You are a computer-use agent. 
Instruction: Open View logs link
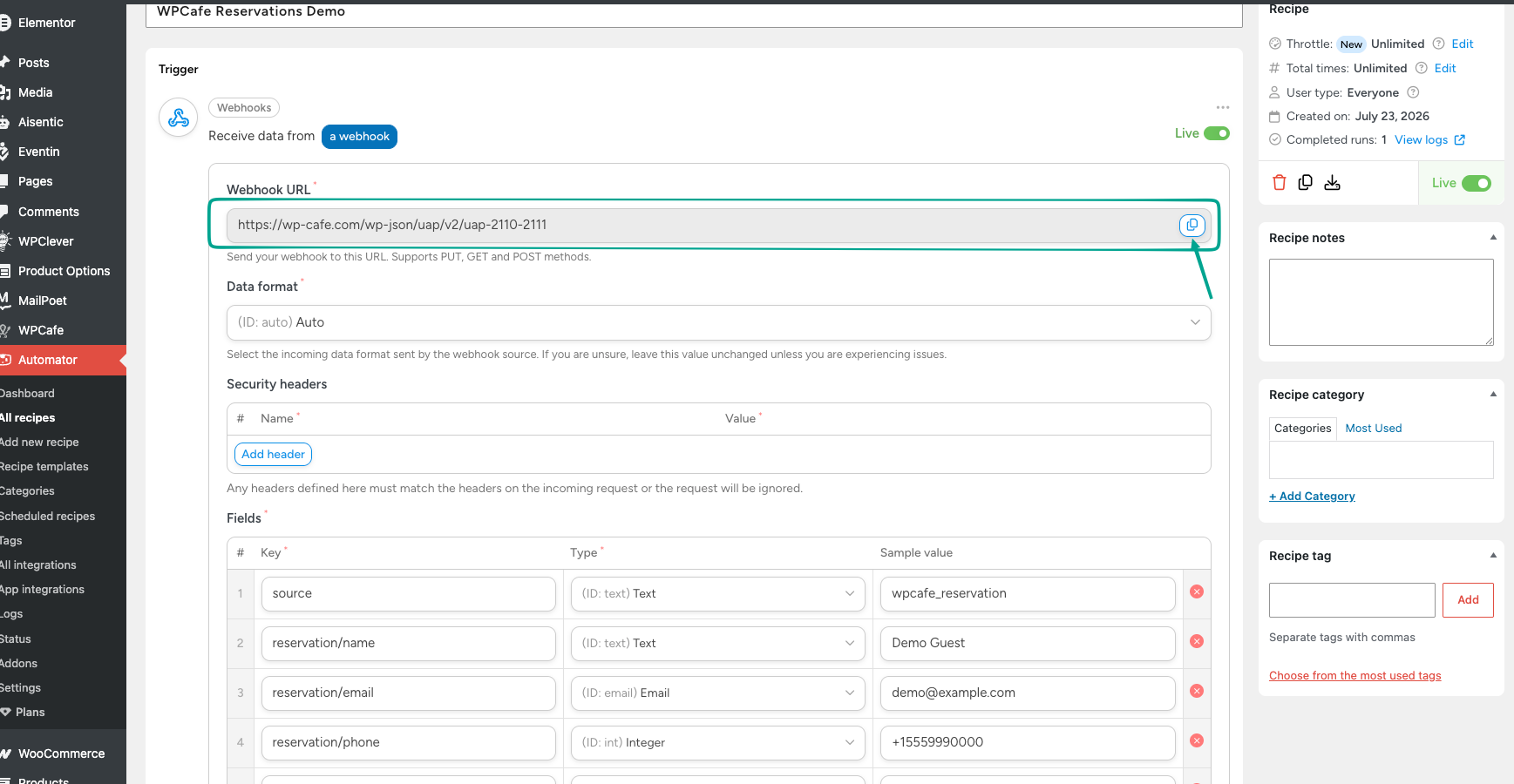[x=1421, y=139]
